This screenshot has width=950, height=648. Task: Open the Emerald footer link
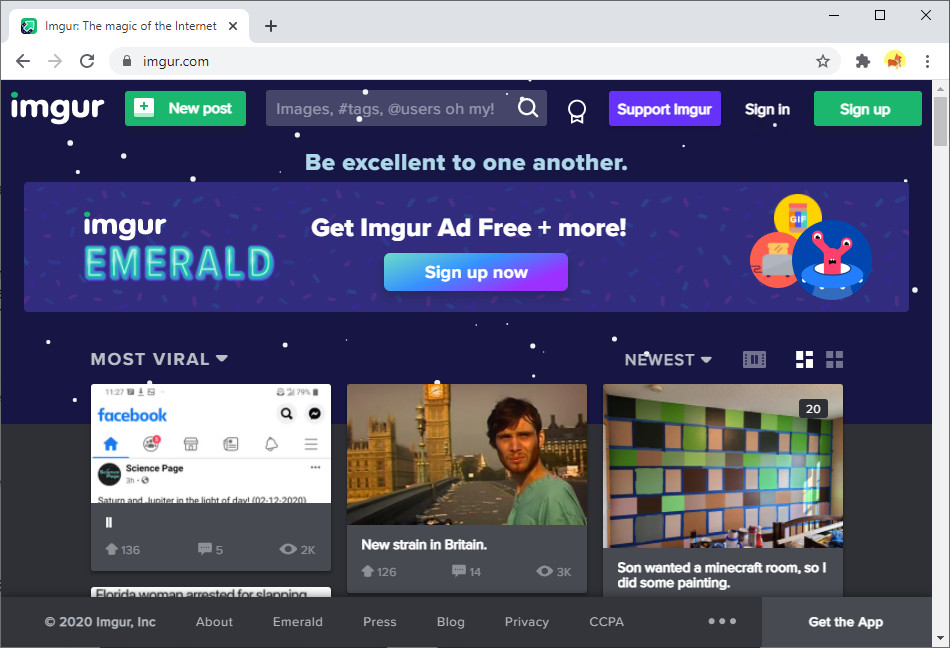tap(297, 622)
